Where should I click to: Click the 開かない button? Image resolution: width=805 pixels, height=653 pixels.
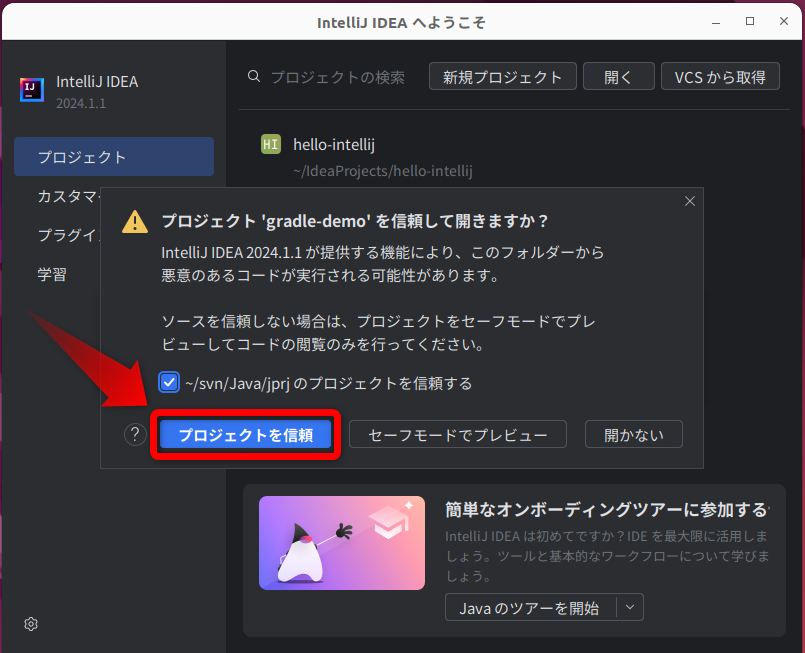[634, 435]
